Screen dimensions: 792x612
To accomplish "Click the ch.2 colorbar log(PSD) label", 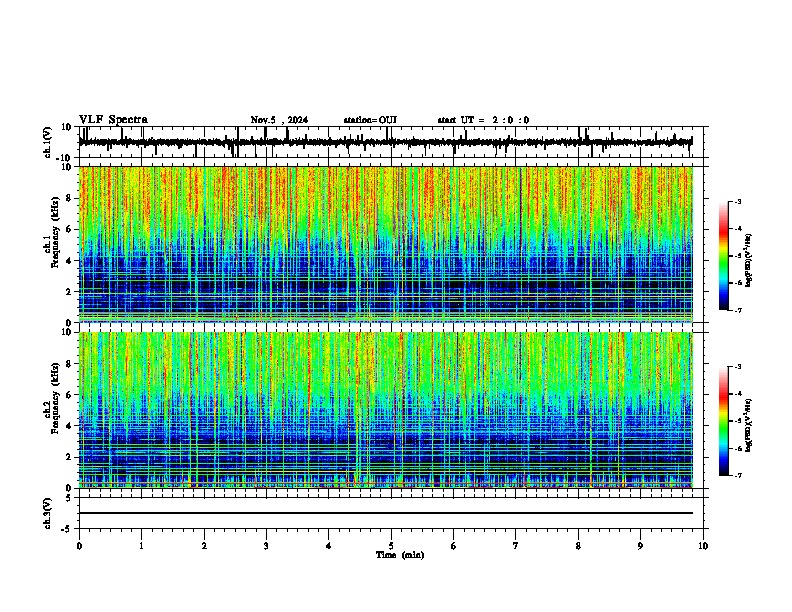I will 748,425.
